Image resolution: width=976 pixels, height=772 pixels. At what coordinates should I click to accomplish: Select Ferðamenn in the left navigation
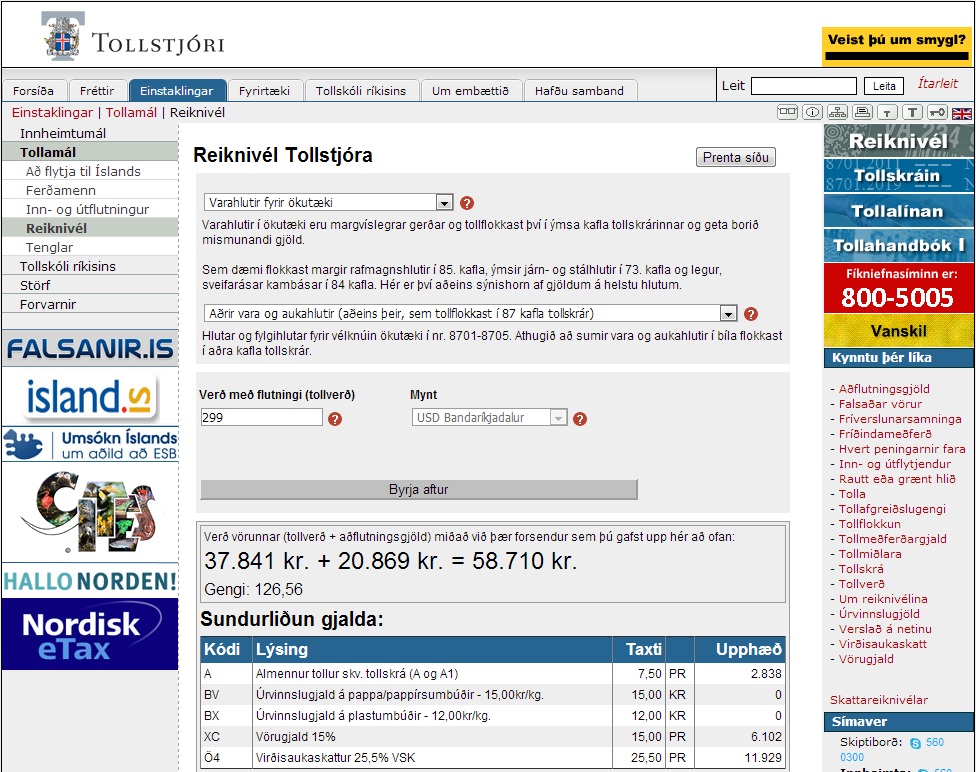tap(61, 190)
